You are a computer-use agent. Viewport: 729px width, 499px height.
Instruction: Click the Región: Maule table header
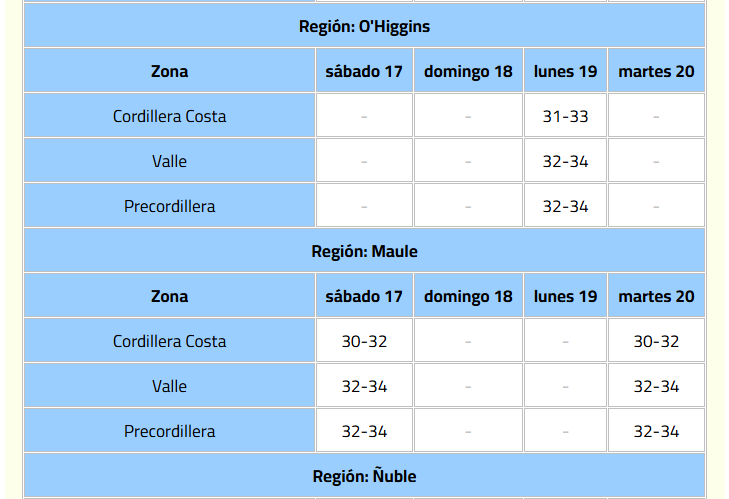coord(364,251)
